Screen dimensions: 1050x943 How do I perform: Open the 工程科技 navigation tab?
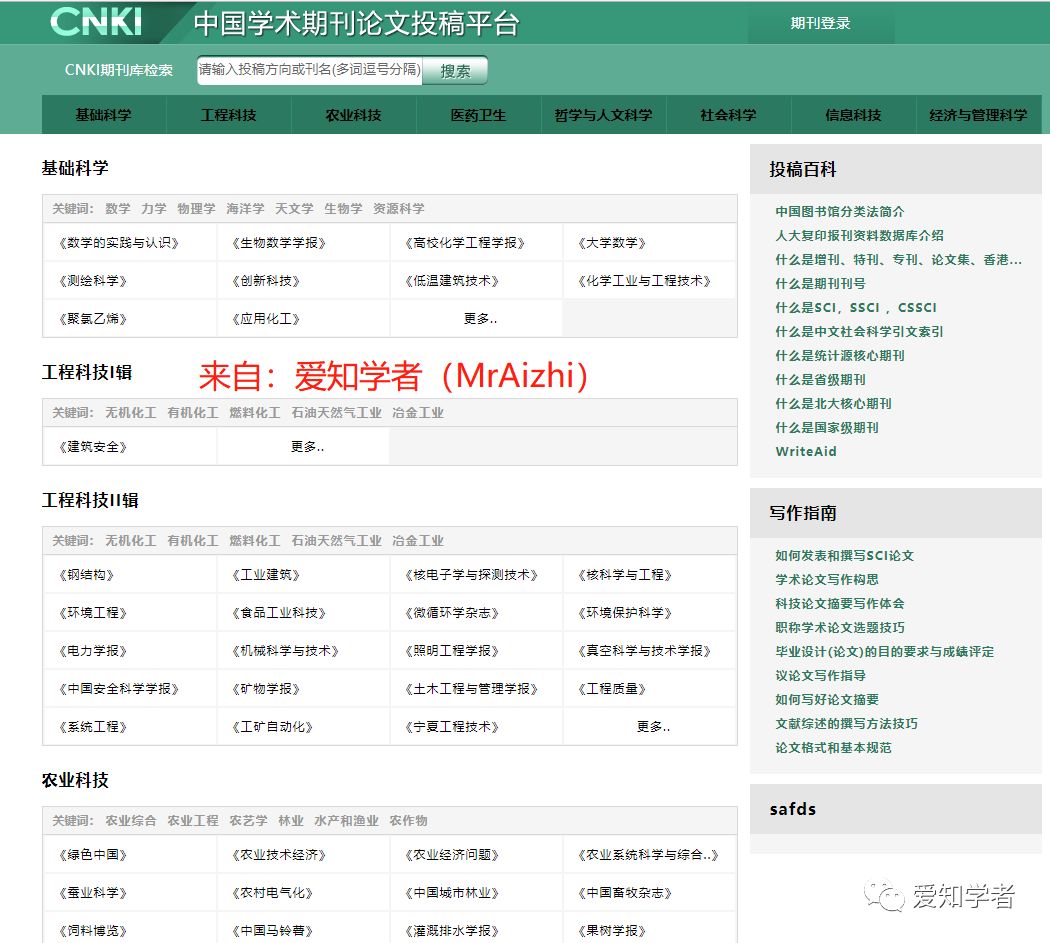228,115
